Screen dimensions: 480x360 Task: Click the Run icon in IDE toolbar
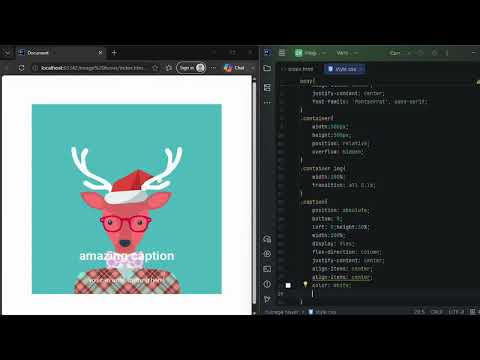coord(420,53)
